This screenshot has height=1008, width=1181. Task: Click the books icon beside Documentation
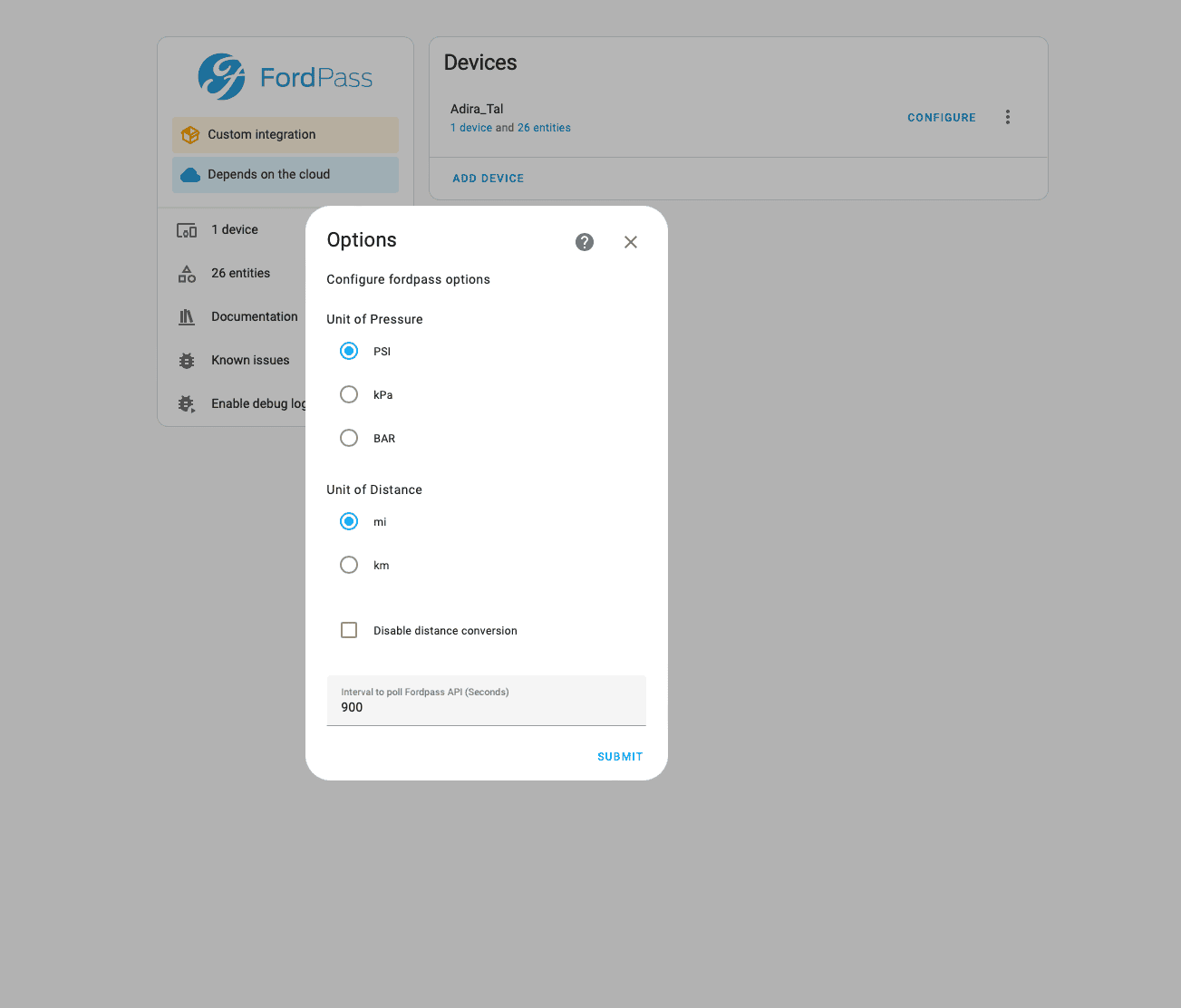tap(187, 317)
